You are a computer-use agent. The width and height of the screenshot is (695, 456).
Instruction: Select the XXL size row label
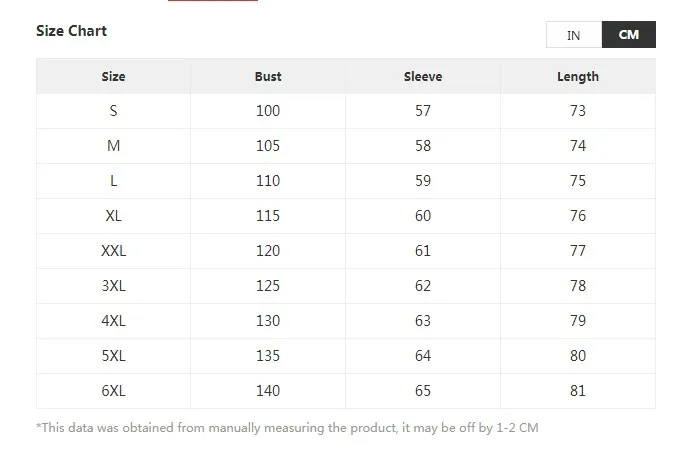114,251
